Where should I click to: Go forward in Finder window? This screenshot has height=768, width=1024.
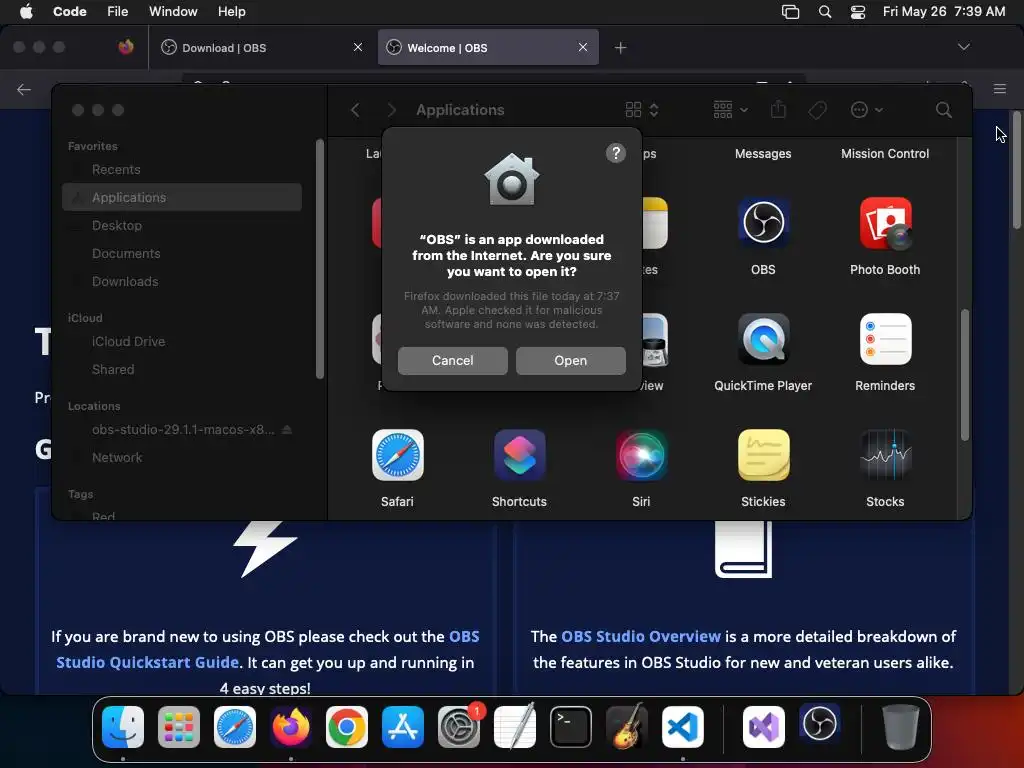pos(391,110)
